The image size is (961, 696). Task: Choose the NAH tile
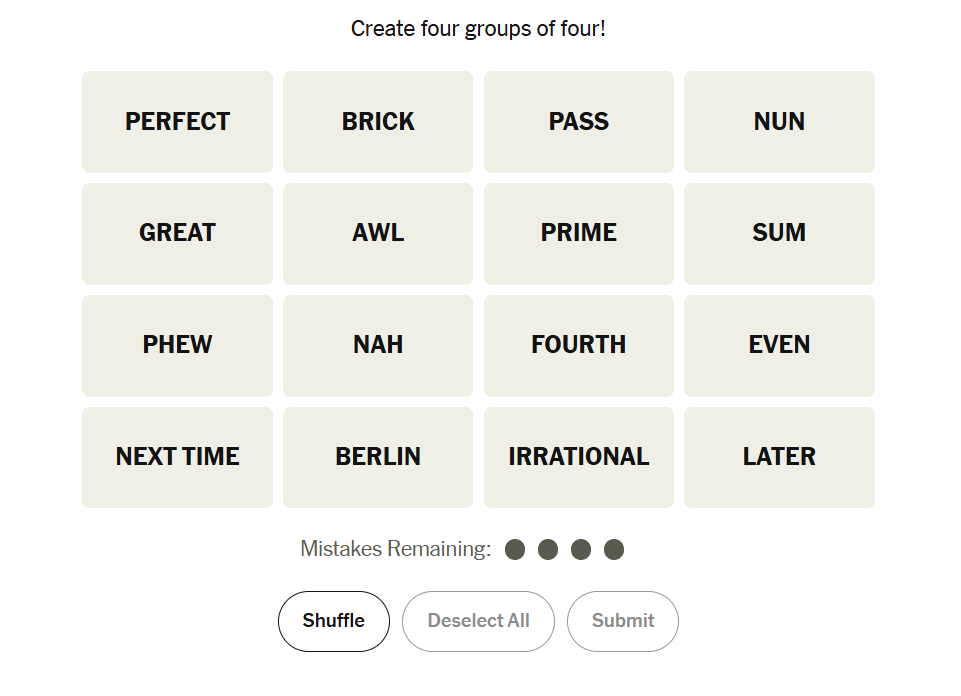(378, 345)
